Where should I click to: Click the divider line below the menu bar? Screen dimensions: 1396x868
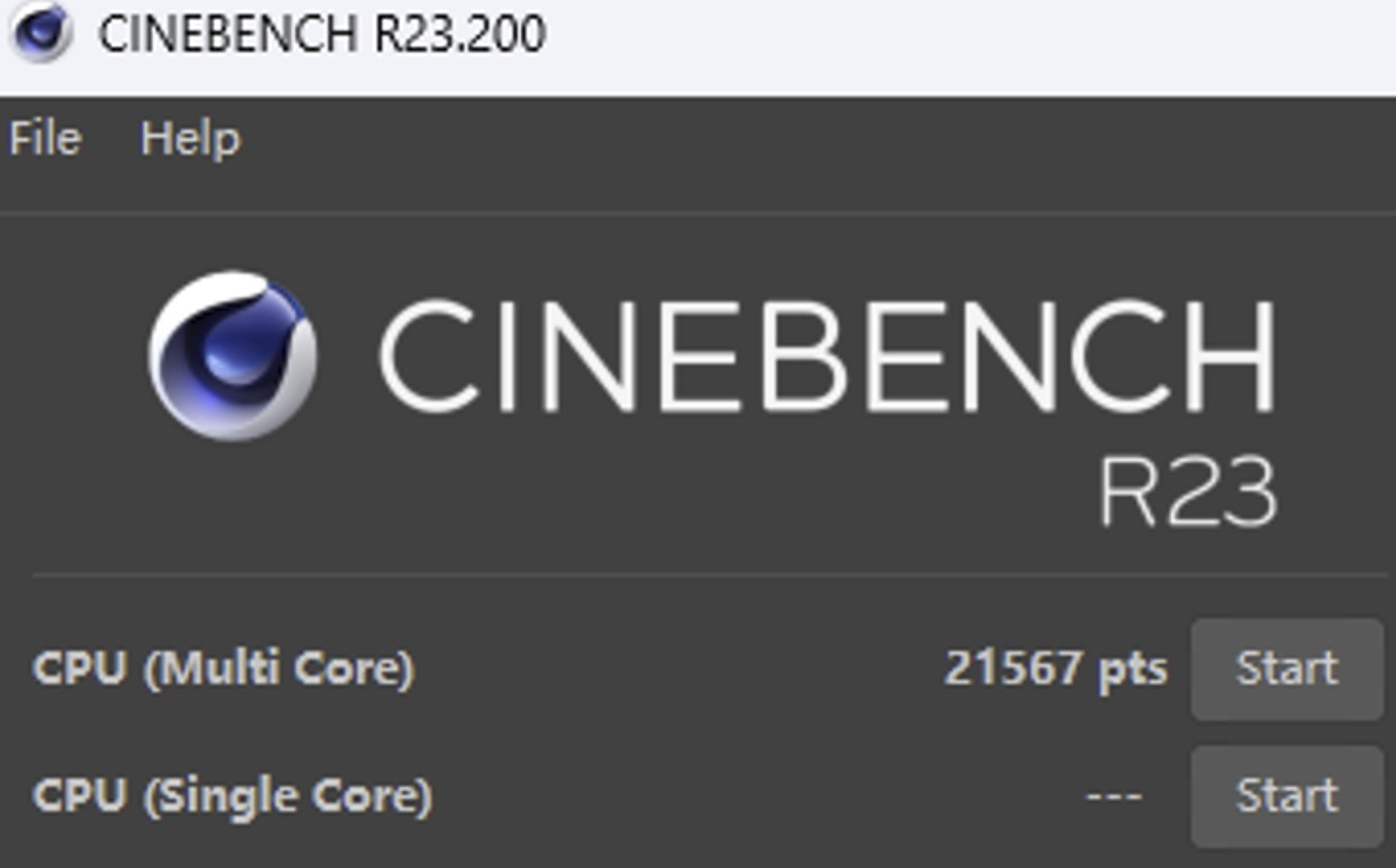tap(698, 212)
